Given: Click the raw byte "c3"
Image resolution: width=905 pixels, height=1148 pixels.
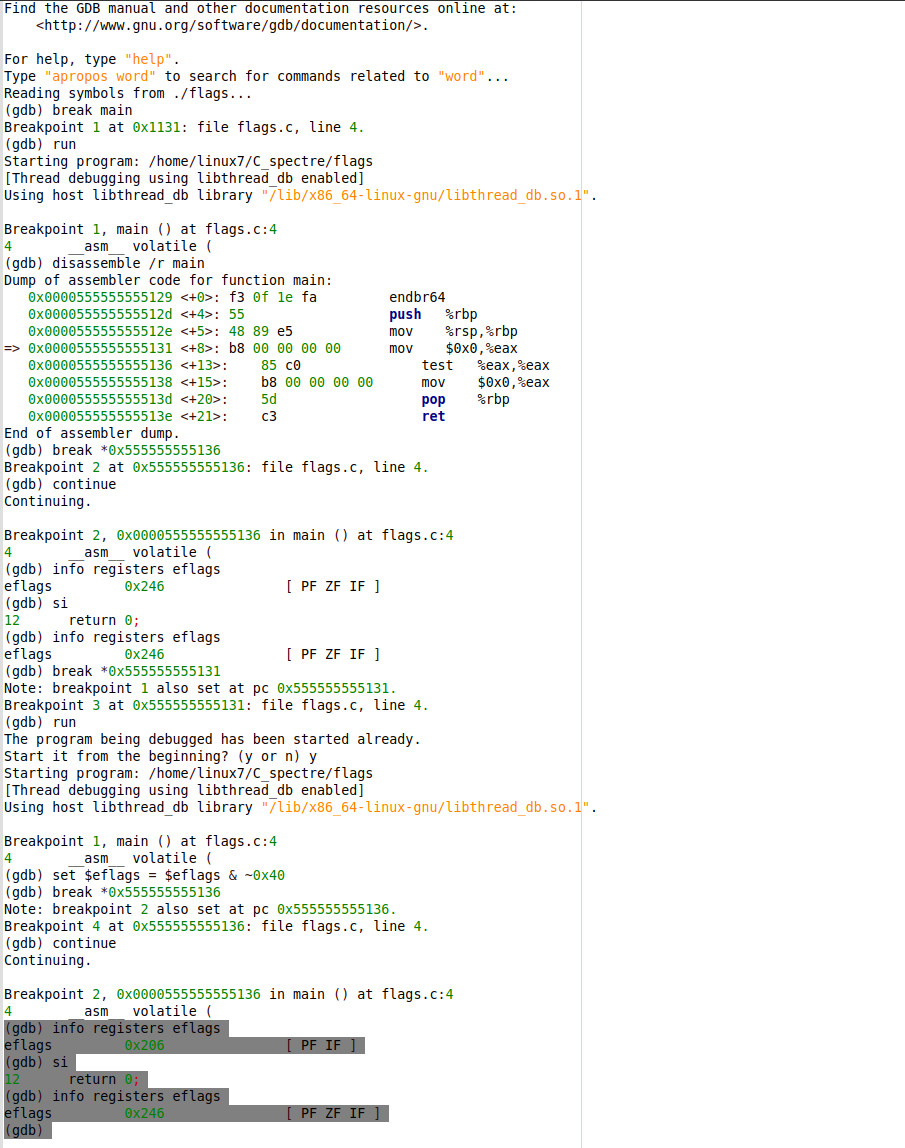Looking at the screenshot, I should (269, 417).
